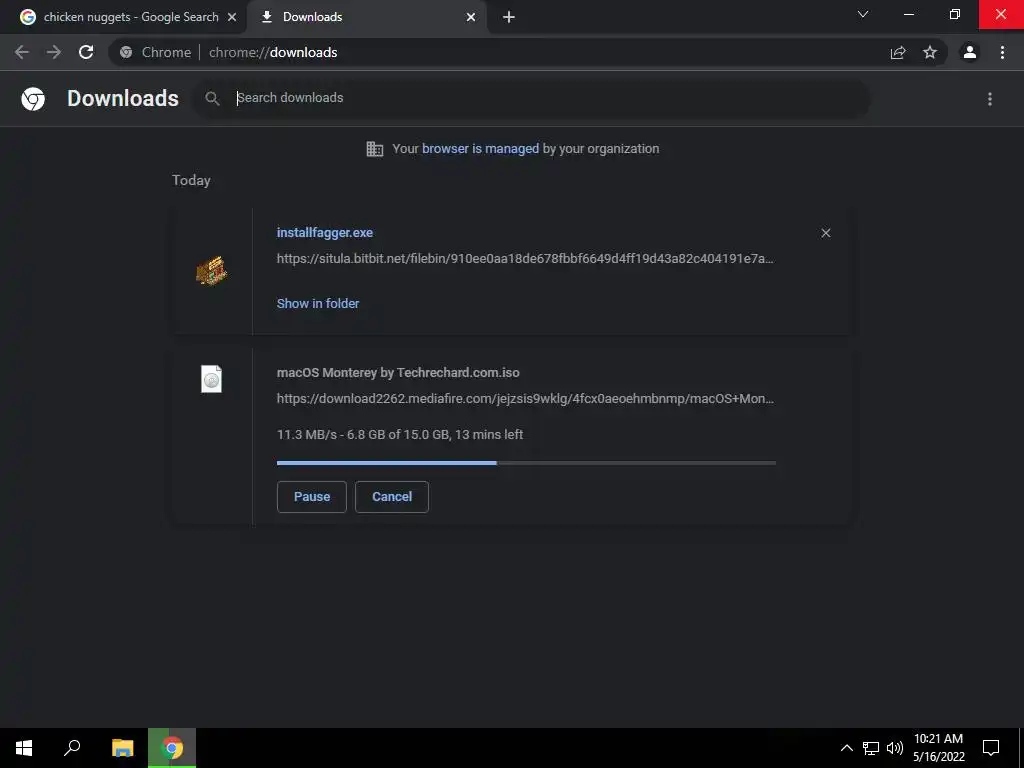The height and width of the screenshot is (768, 1024).
Task: Close the Downloads tab
Action: [471, 17]
